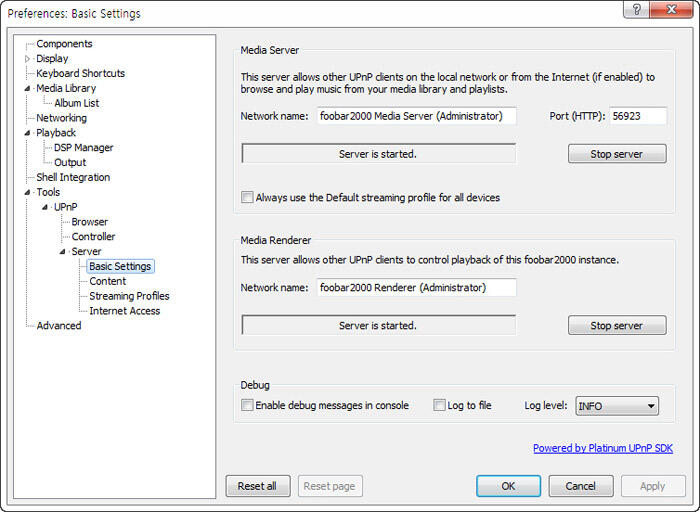Collapse the Tools node arrow

(27, 192)
